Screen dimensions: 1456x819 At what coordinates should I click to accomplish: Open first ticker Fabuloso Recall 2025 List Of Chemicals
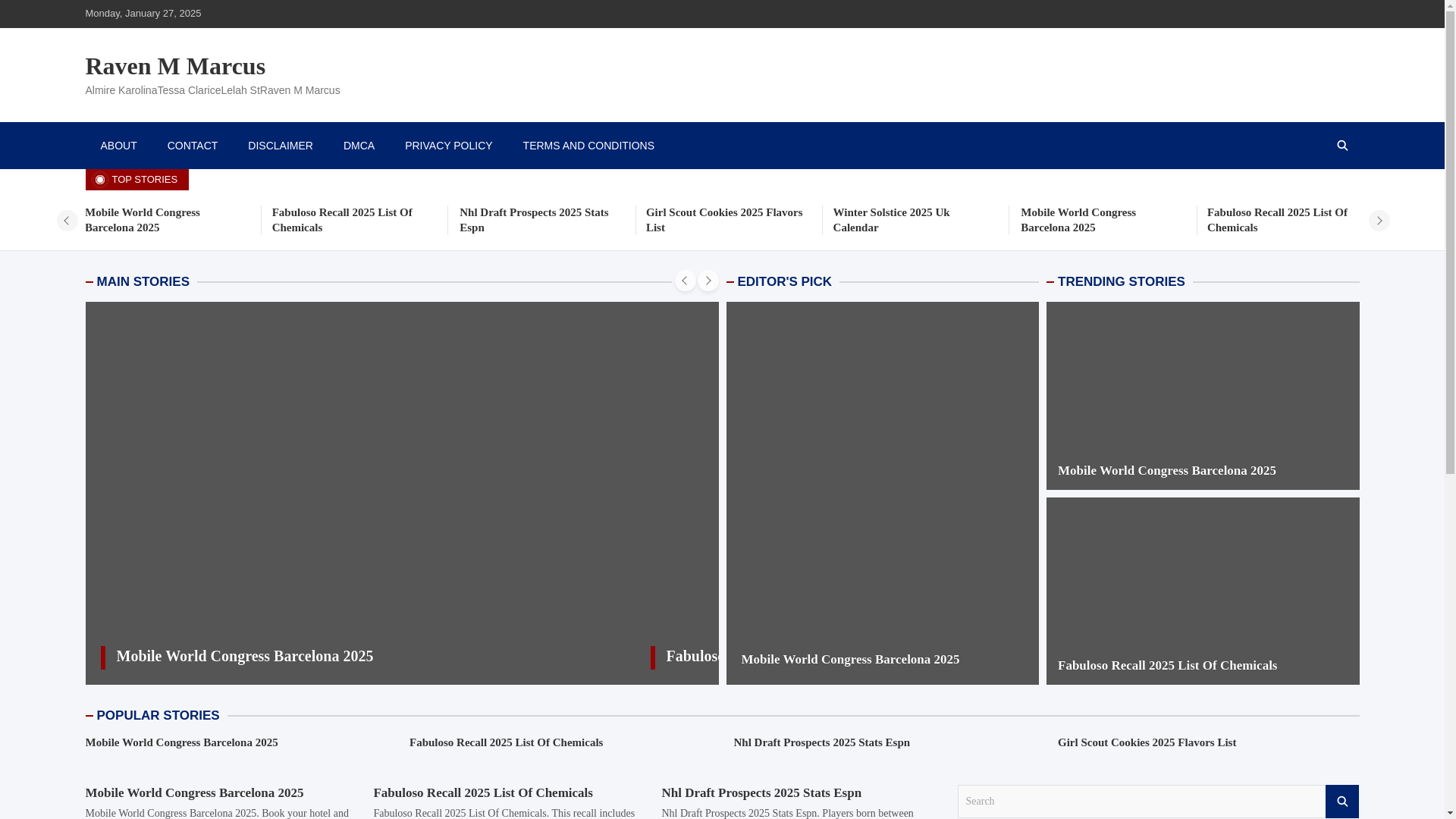[342, 220]
